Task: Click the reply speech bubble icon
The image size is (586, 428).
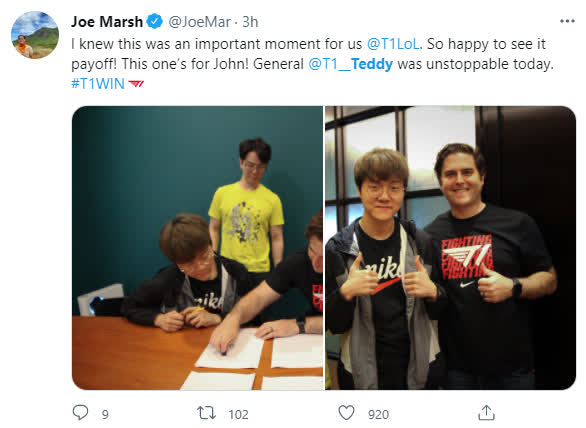Action: [80, 413]
